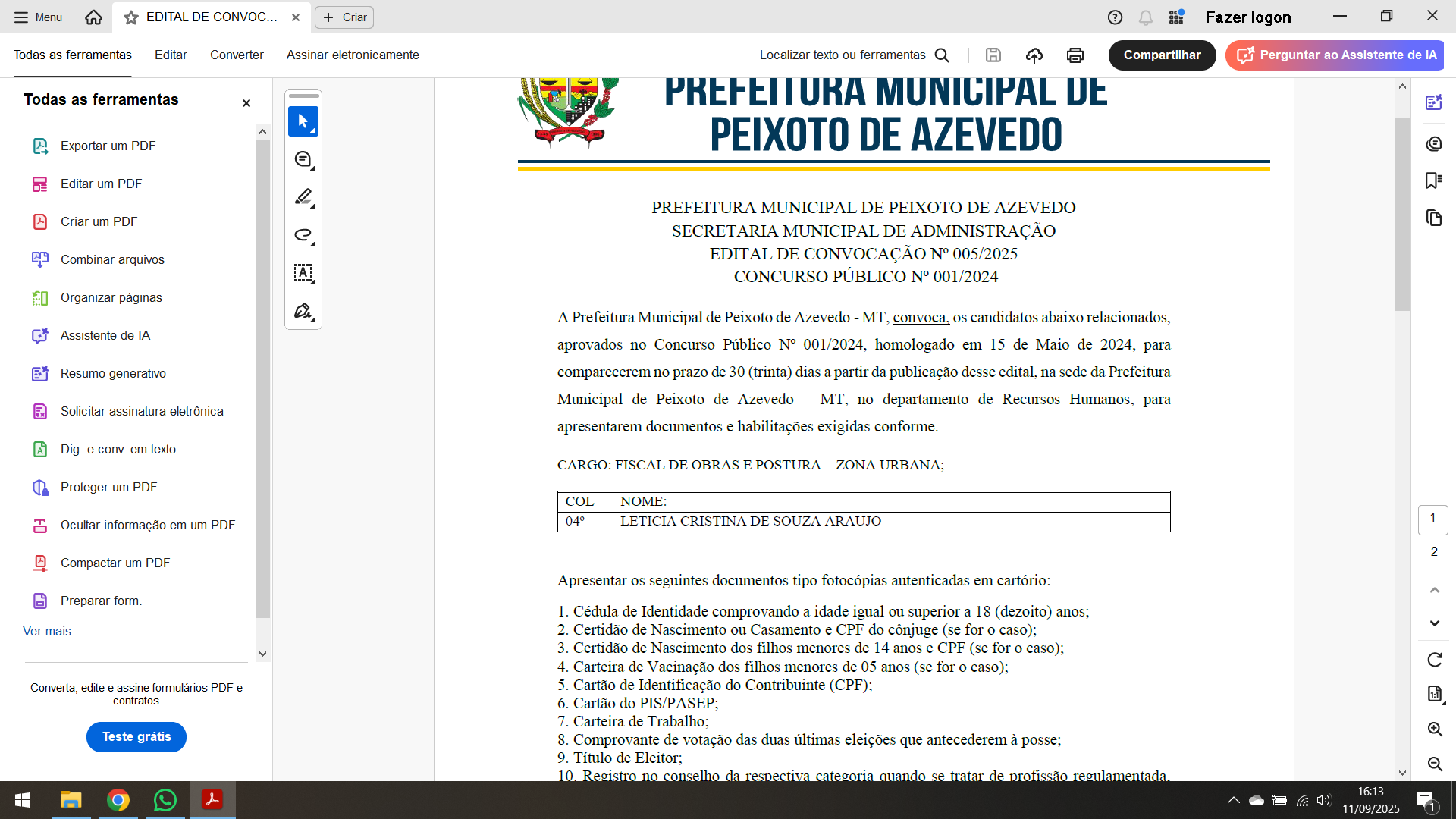The width and height of the screenshot is (1456, 819).
Task: Open the Editar menu tab
Action: 171,55
